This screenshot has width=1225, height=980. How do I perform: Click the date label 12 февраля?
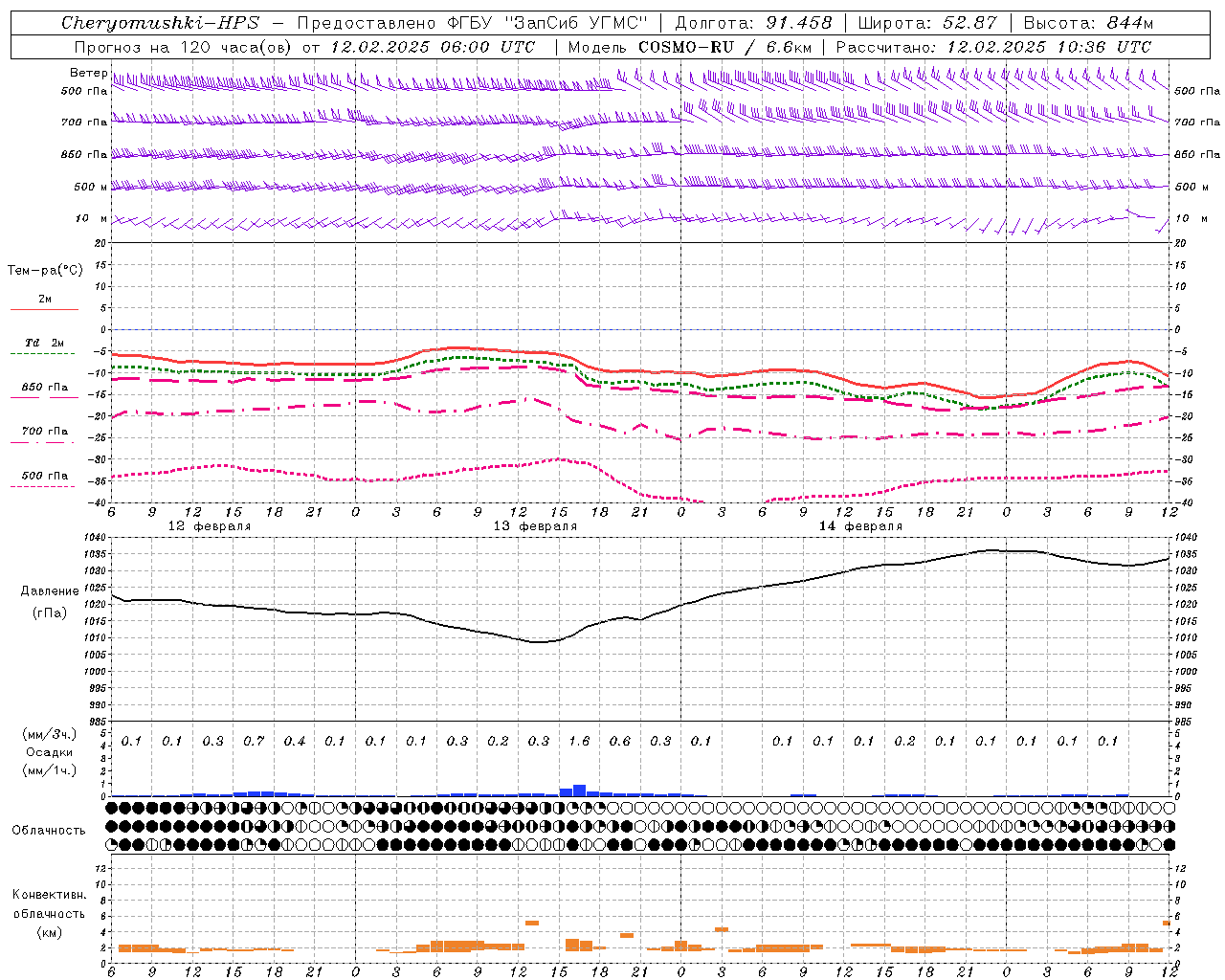click(x=210, y=526)
